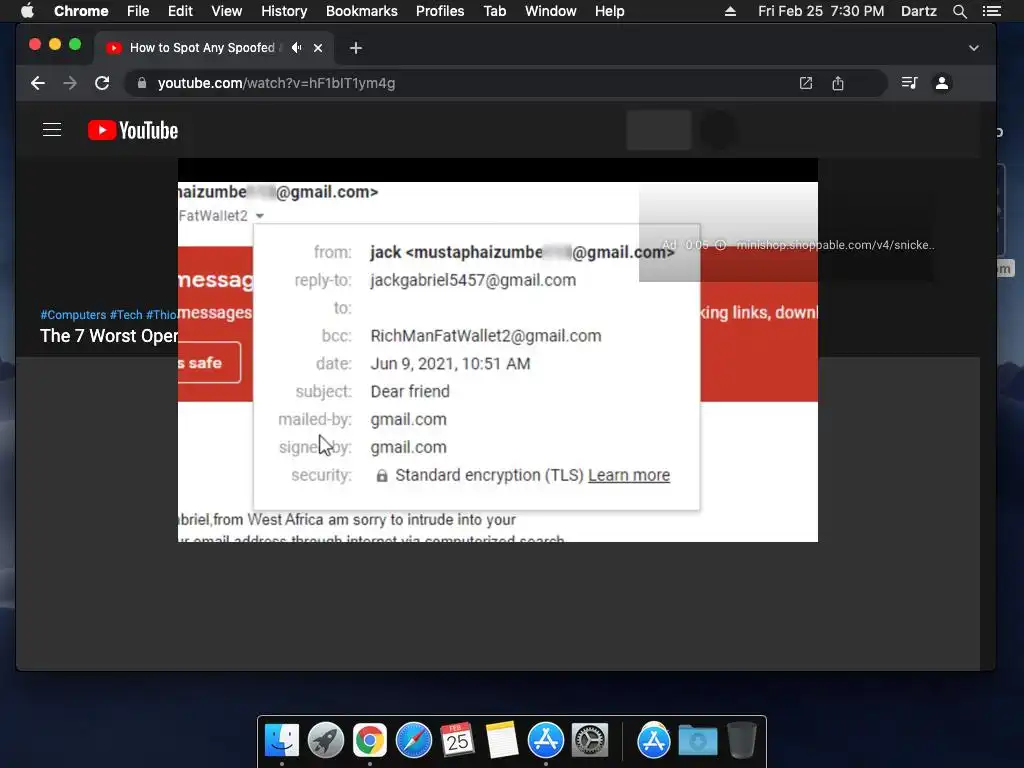Viewport: 1024px width, 768px height.
Task: Click the "Dear friend" subject text
Action: point(410,391)
